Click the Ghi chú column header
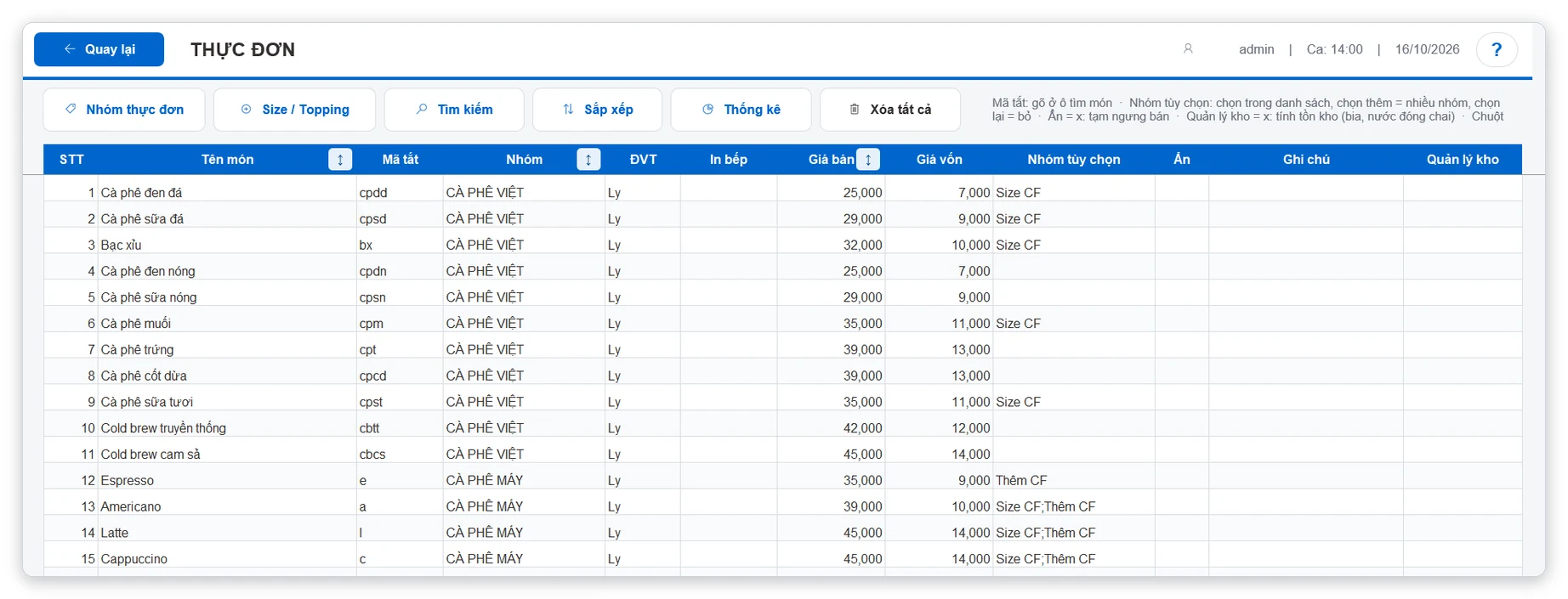 1306,160
